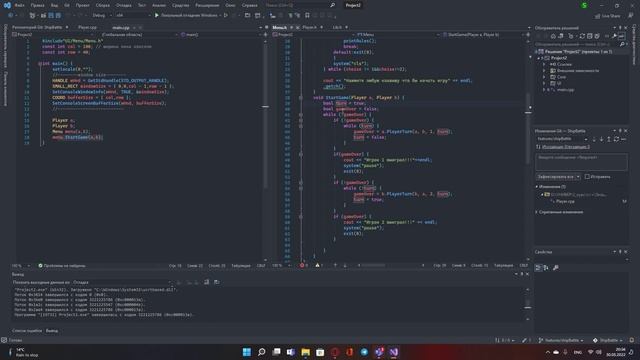Expand the Core folder in Solution Explorer
This screenshot has width=640, height=360.
pos(544,77)
